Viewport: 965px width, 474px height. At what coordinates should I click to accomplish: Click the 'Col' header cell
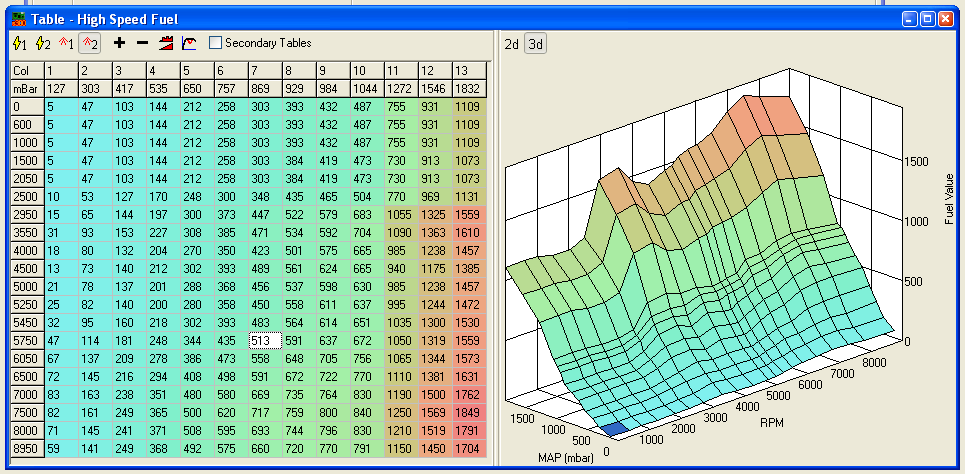click(28, 70)
